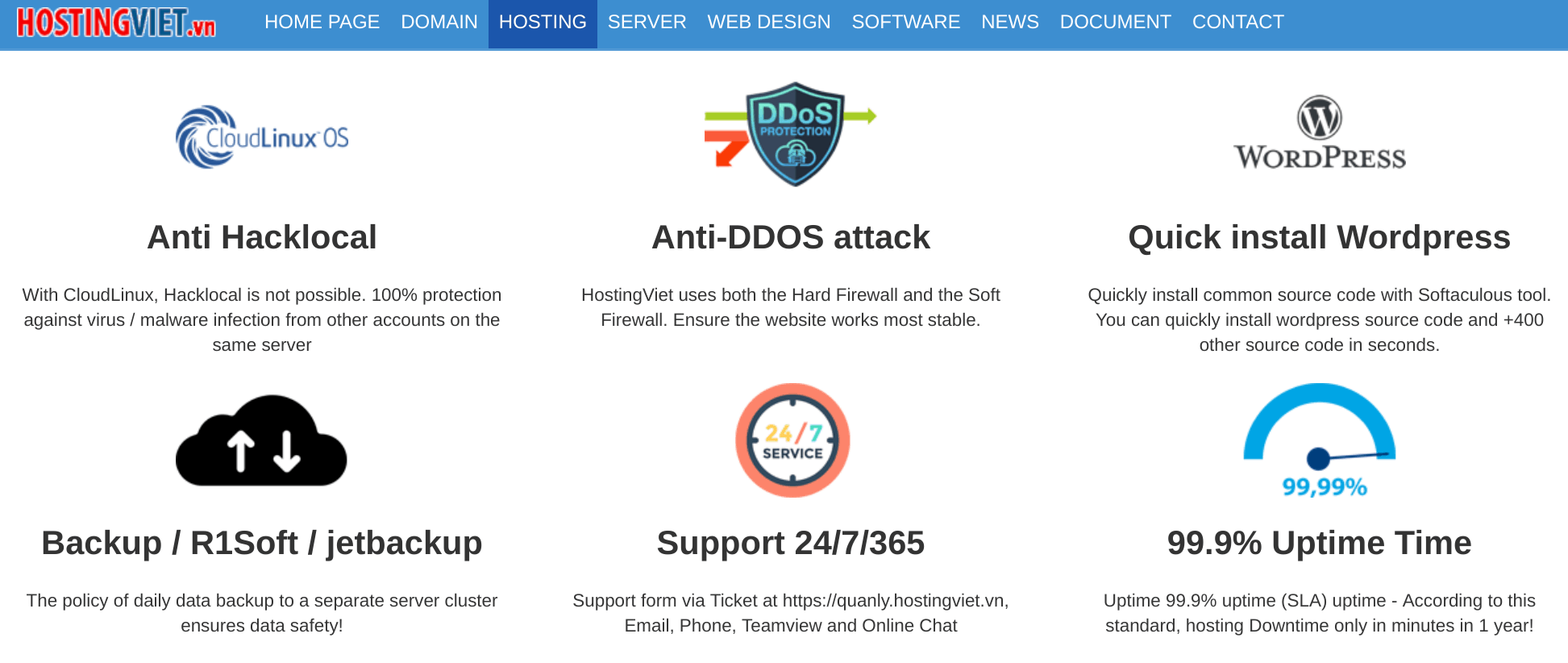Click the HostingViet.vn logo
This screenshot has height=663, width=1568.
pos(116,23)
